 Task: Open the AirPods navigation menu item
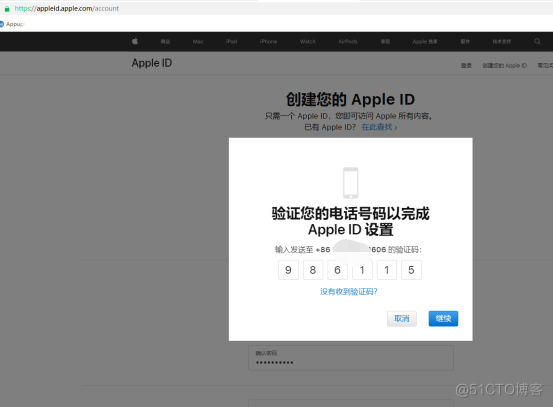(348, 42)
